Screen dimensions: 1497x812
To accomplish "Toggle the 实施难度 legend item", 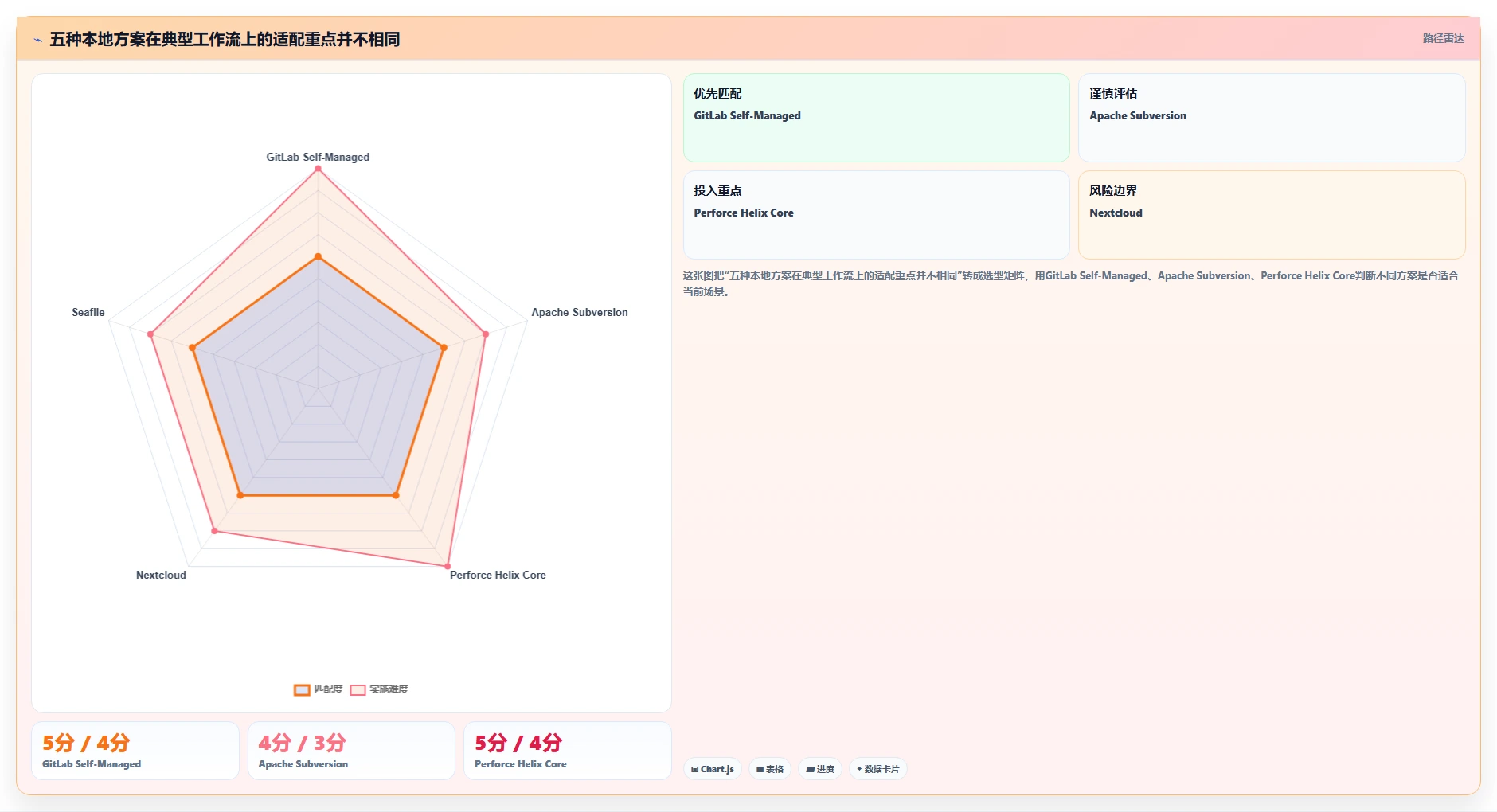I will [379, 689].
